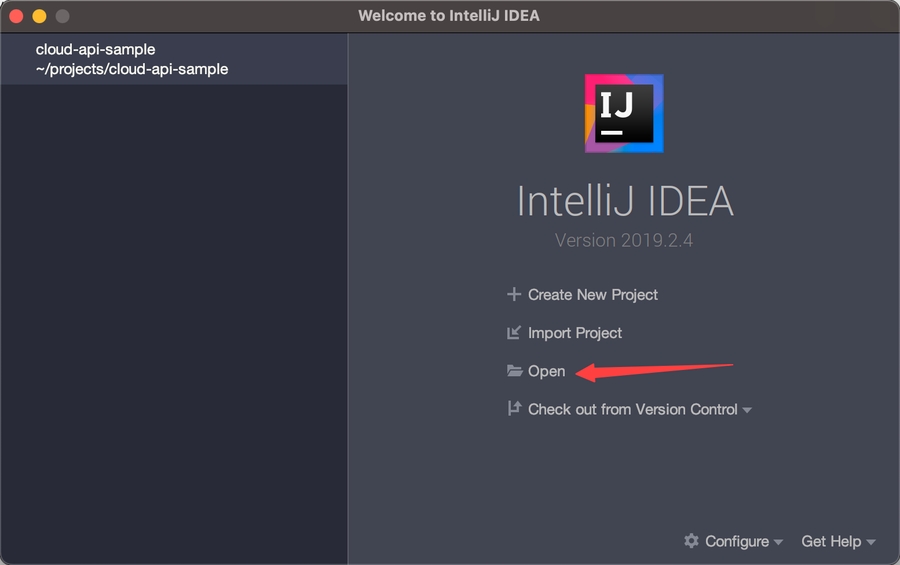Image resolution: width=900 pixels, height=565 pixels.
Task: Click the plus icon beside Create New Project
Action: (514, 295)
